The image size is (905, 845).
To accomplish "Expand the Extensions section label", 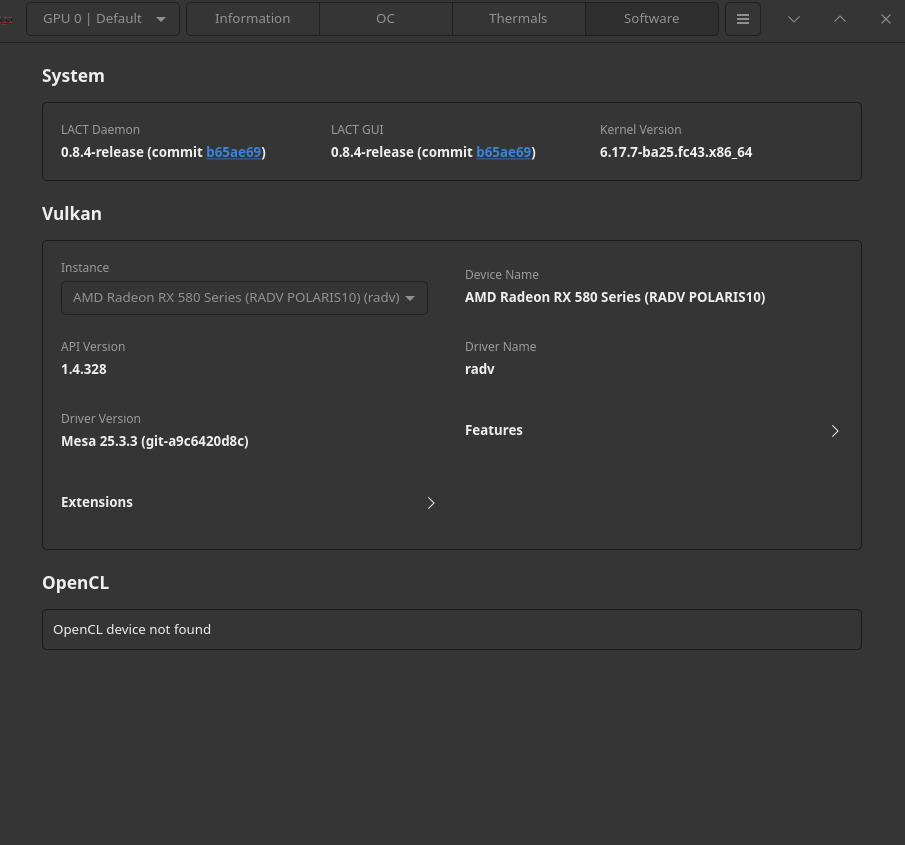I will 97,502.
